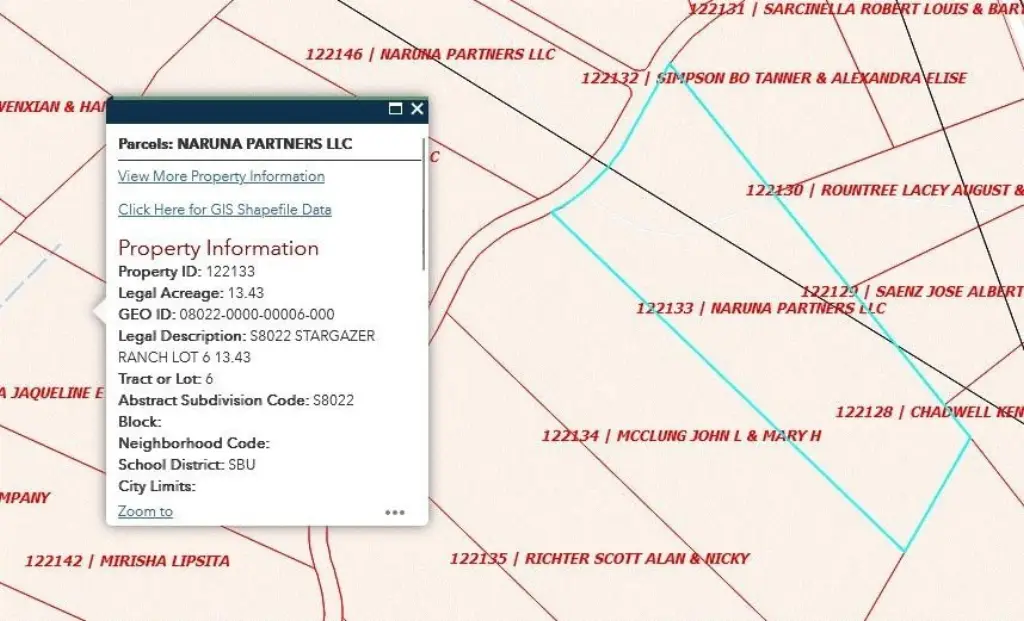1024x621 pixels.
Task: Open View More Property Information link
Action: tap(221, 176)
